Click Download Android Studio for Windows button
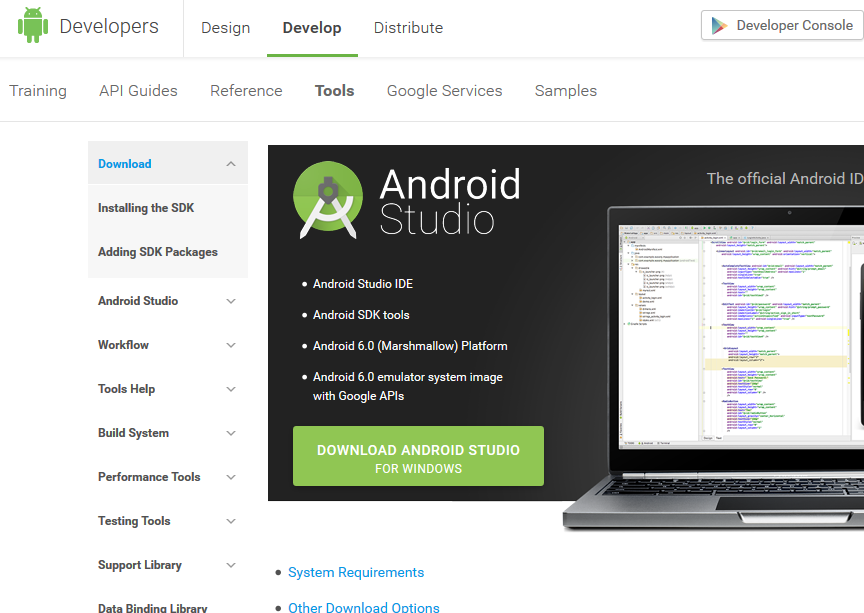This screenshot has height=613, width=864. 418,456
